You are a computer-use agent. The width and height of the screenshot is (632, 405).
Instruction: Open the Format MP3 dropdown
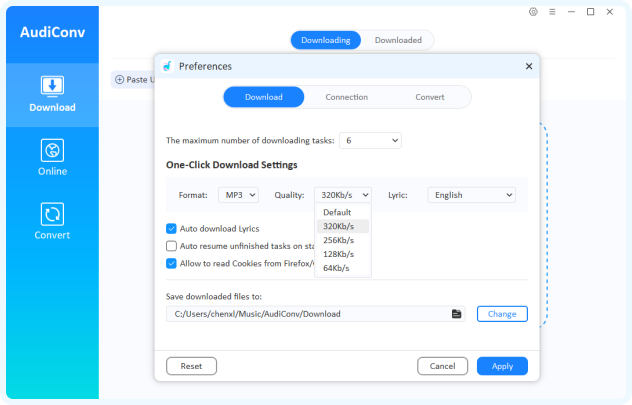tap(238, 195)
